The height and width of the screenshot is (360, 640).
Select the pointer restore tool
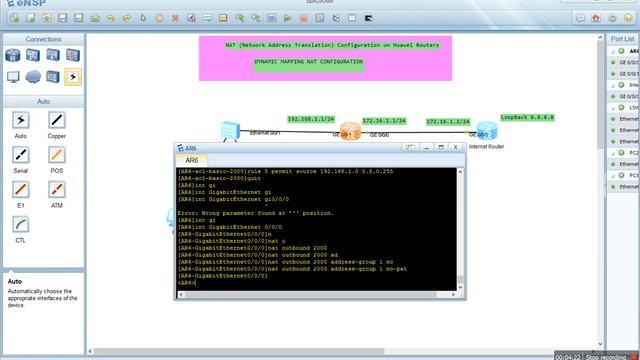[143, 18]
